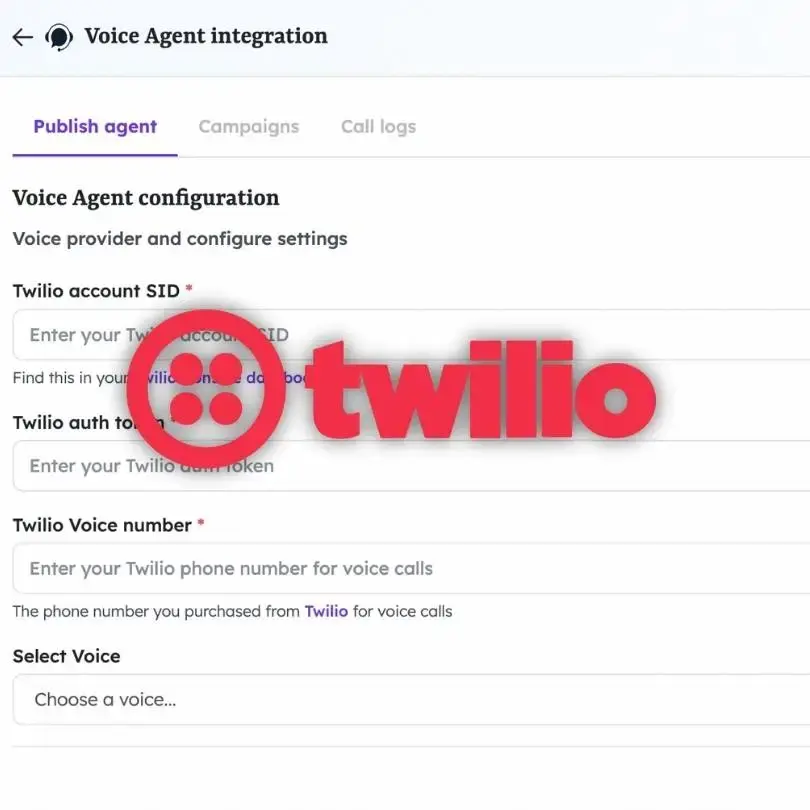The height and width of the screenshot is (810, 810).
Task: Switch to the Publish agent tab
Action: 95,127
